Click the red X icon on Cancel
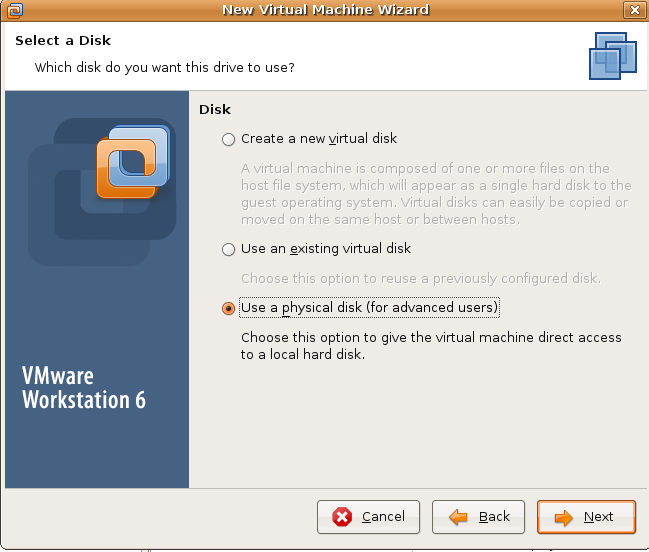Screen dimensions: 649x552 [x=342, y=517]
